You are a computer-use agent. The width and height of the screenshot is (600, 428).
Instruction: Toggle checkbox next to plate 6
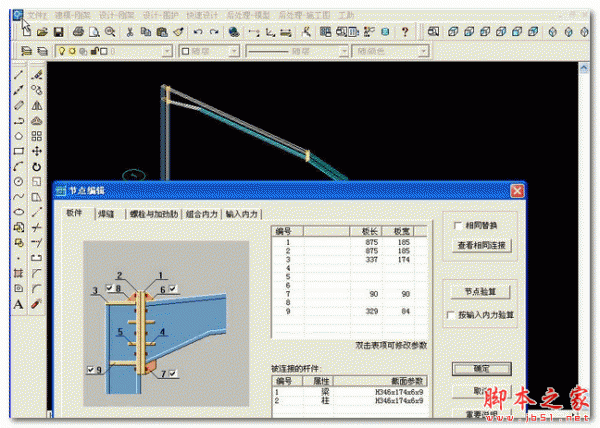pyautogui.click(x=173, y=288)
